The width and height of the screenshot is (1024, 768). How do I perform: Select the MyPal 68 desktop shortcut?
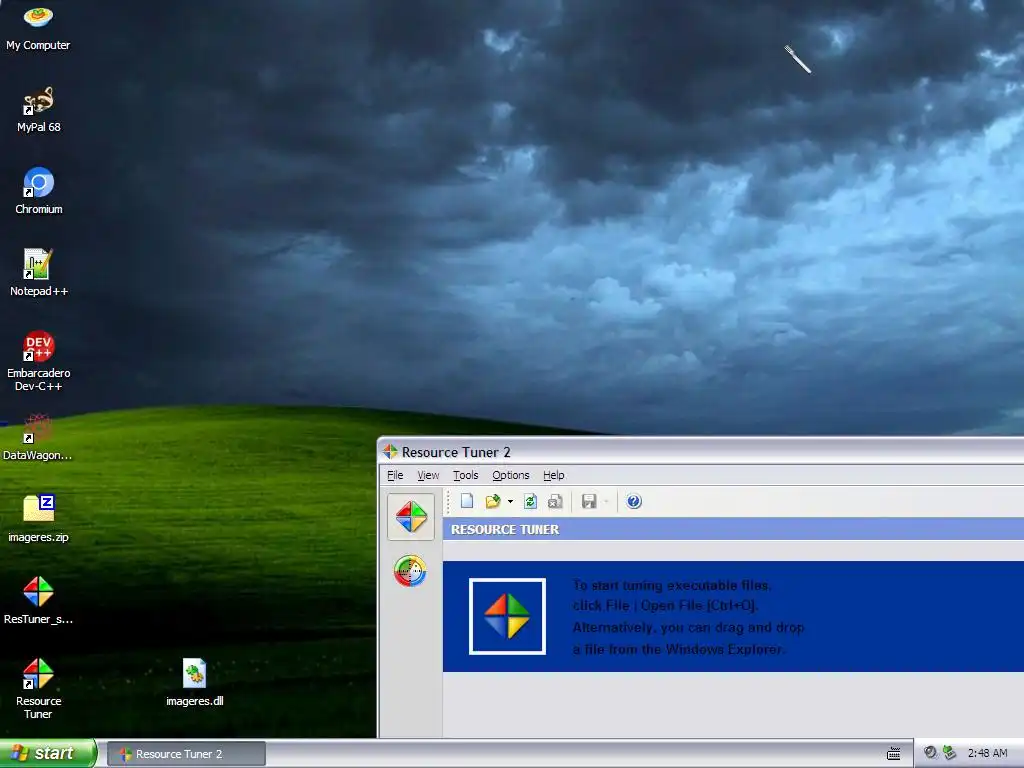coord(39,110)
